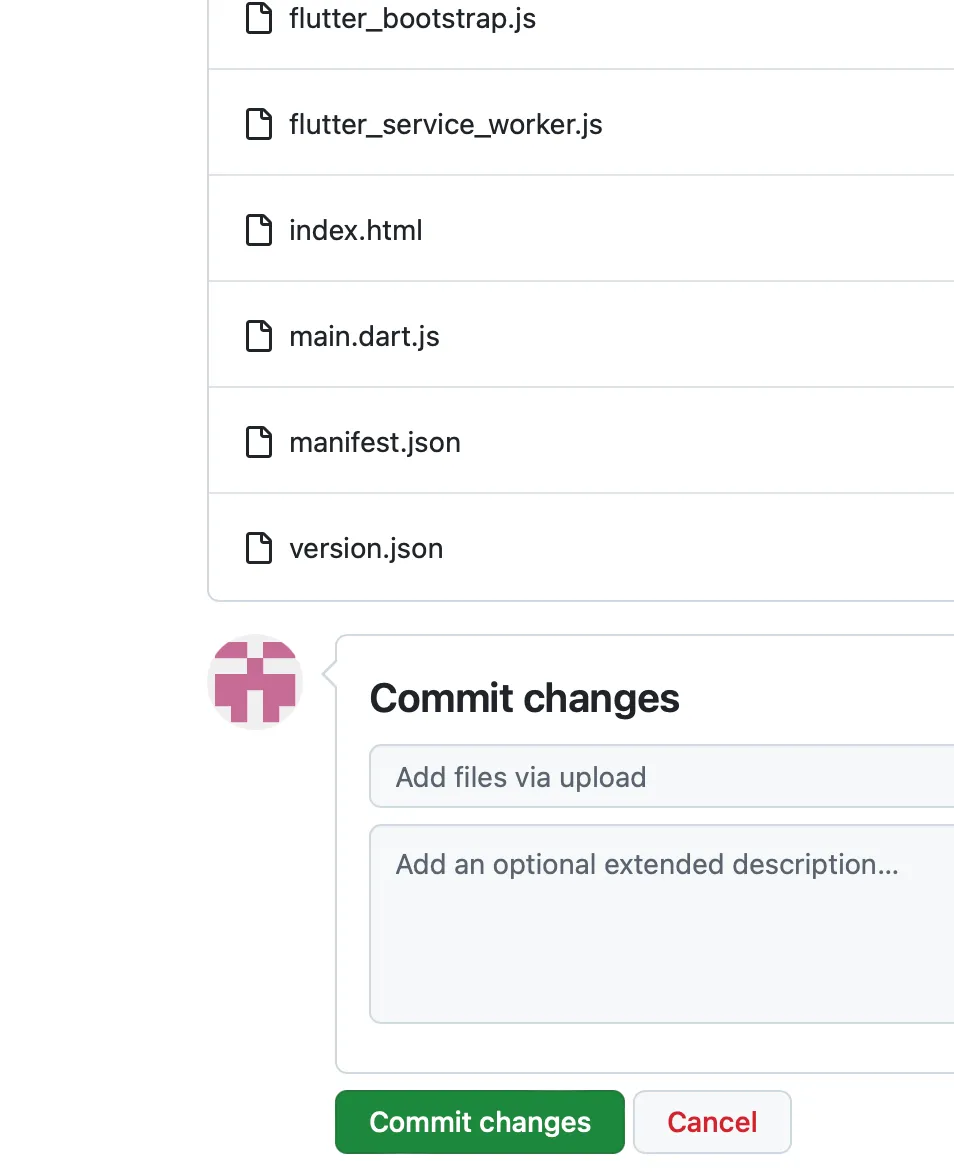Choose the main.dart.js filename

coord(364,337)
